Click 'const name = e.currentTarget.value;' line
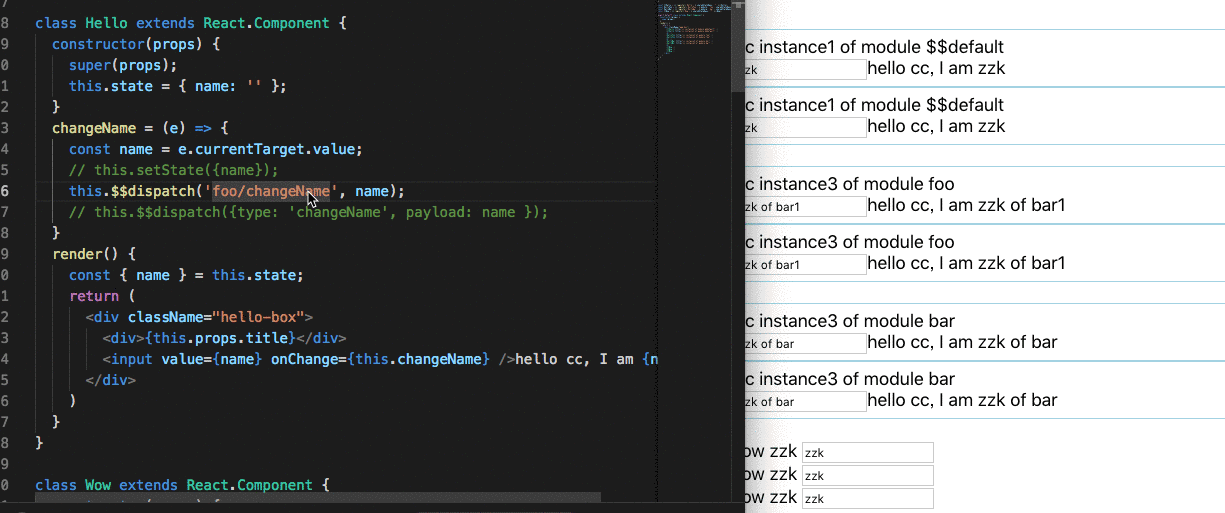 216,149
